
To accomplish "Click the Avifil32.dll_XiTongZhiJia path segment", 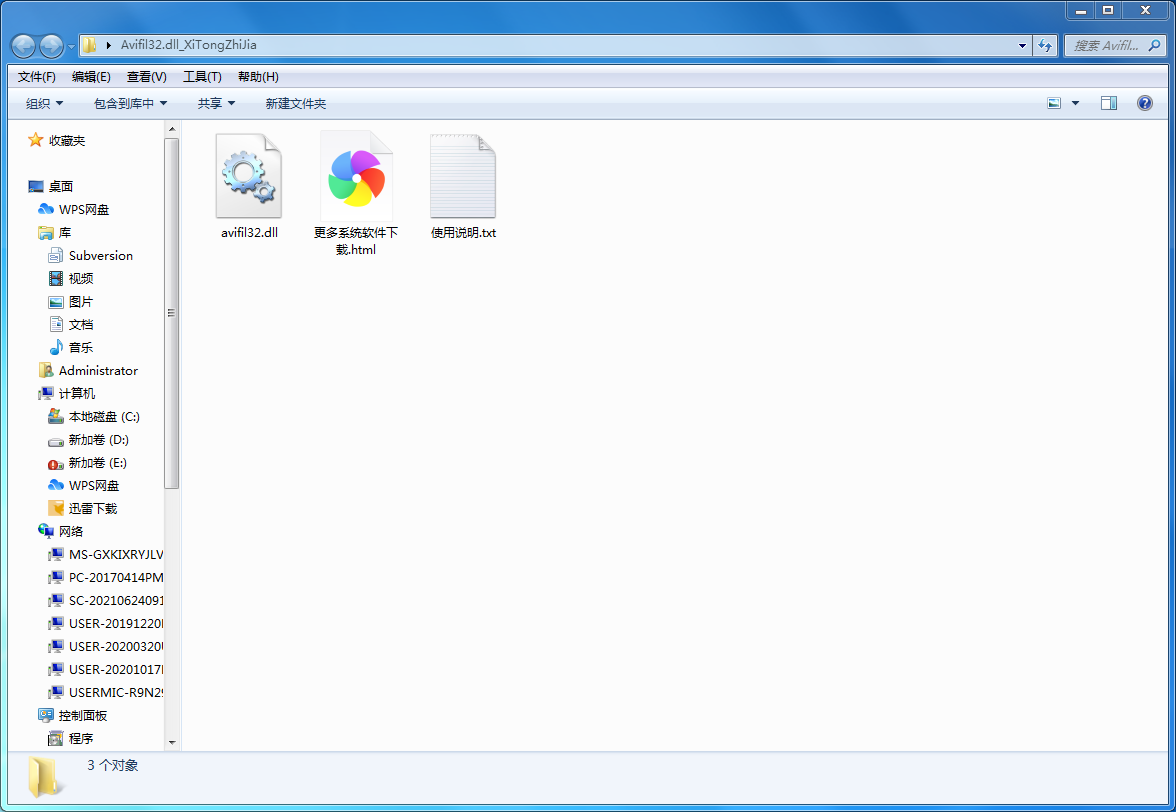I will pos(189,45).
